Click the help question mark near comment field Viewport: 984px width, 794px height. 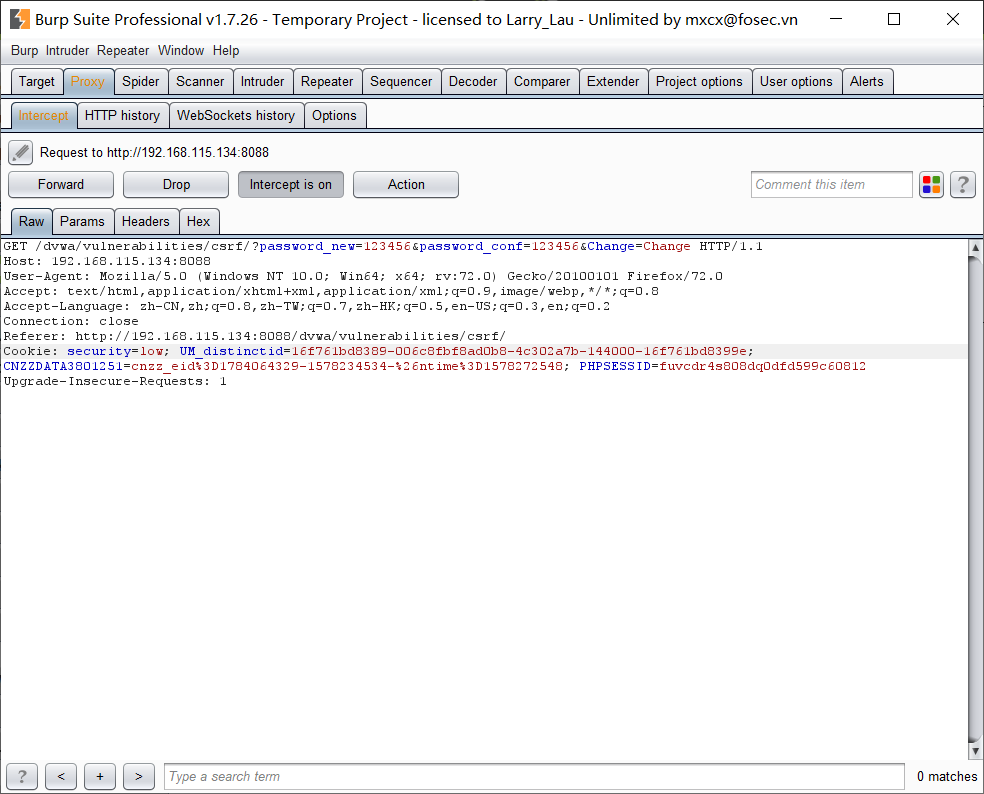point(963,185)
